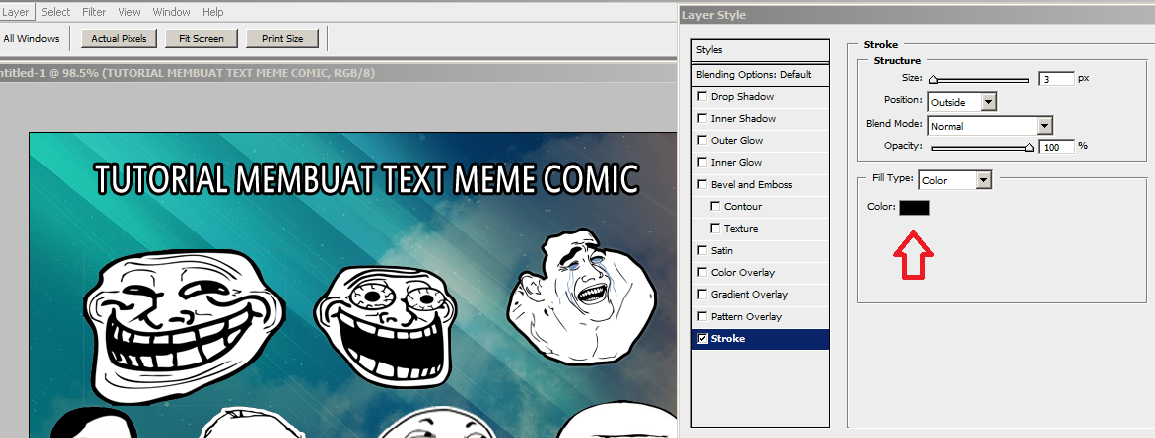The height and width of the screenshot is (438, 1155).
Task: Click the crying forever alone face
Action: [x=581, y=297]
